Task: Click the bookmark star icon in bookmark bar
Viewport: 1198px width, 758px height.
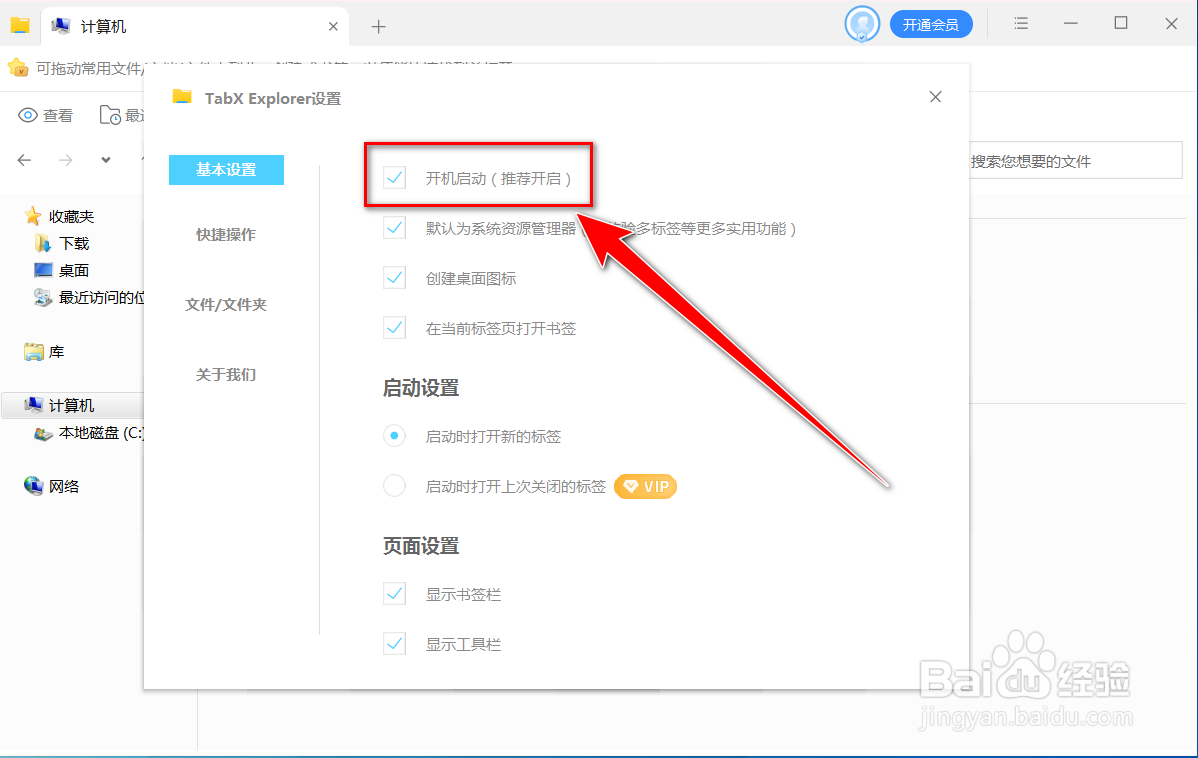Action: point(18,68)
